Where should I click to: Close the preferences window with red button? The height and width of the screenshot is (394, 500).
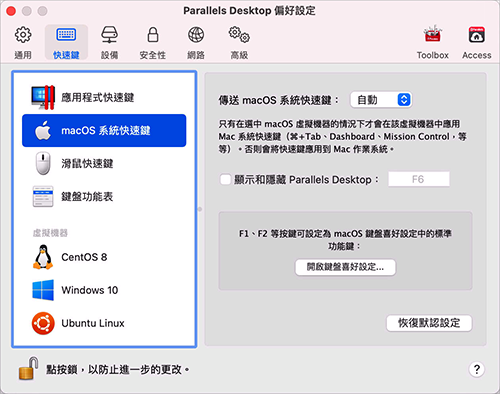pyautogui.click(x=11, y=11)
